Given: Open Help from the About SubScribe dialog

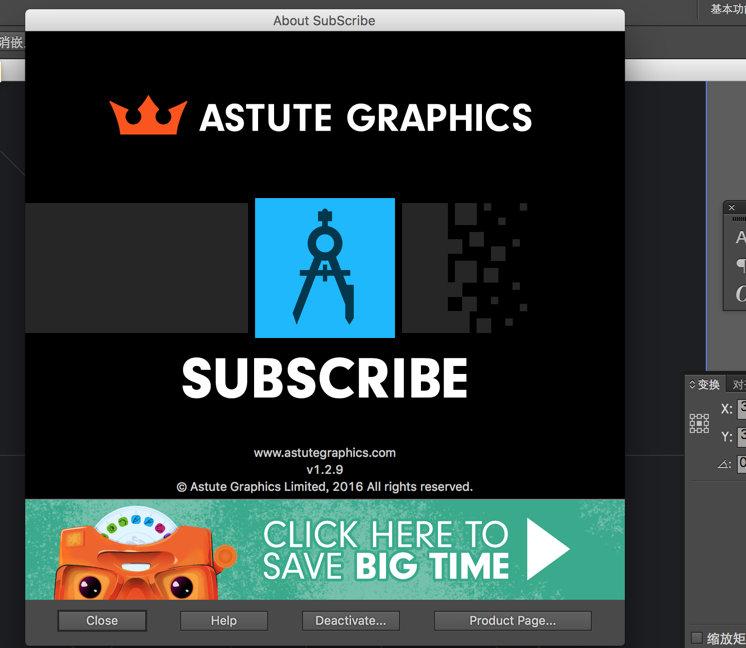Looking at the screenshot, I should click(224, 621).
